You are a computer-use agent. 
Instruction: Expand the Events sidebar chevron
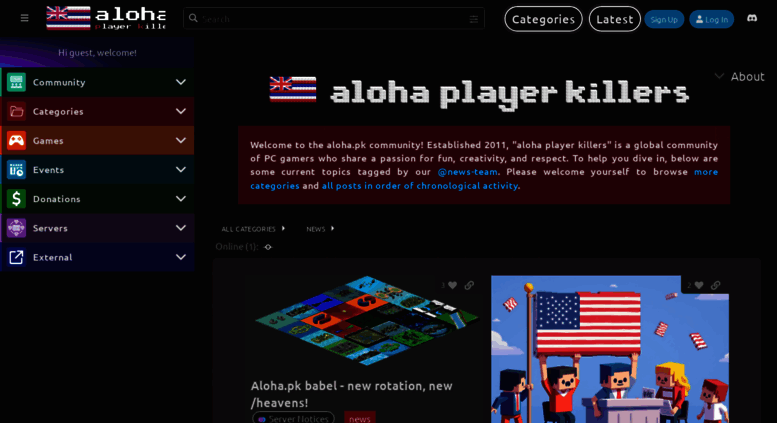click(x=181, y=170)
